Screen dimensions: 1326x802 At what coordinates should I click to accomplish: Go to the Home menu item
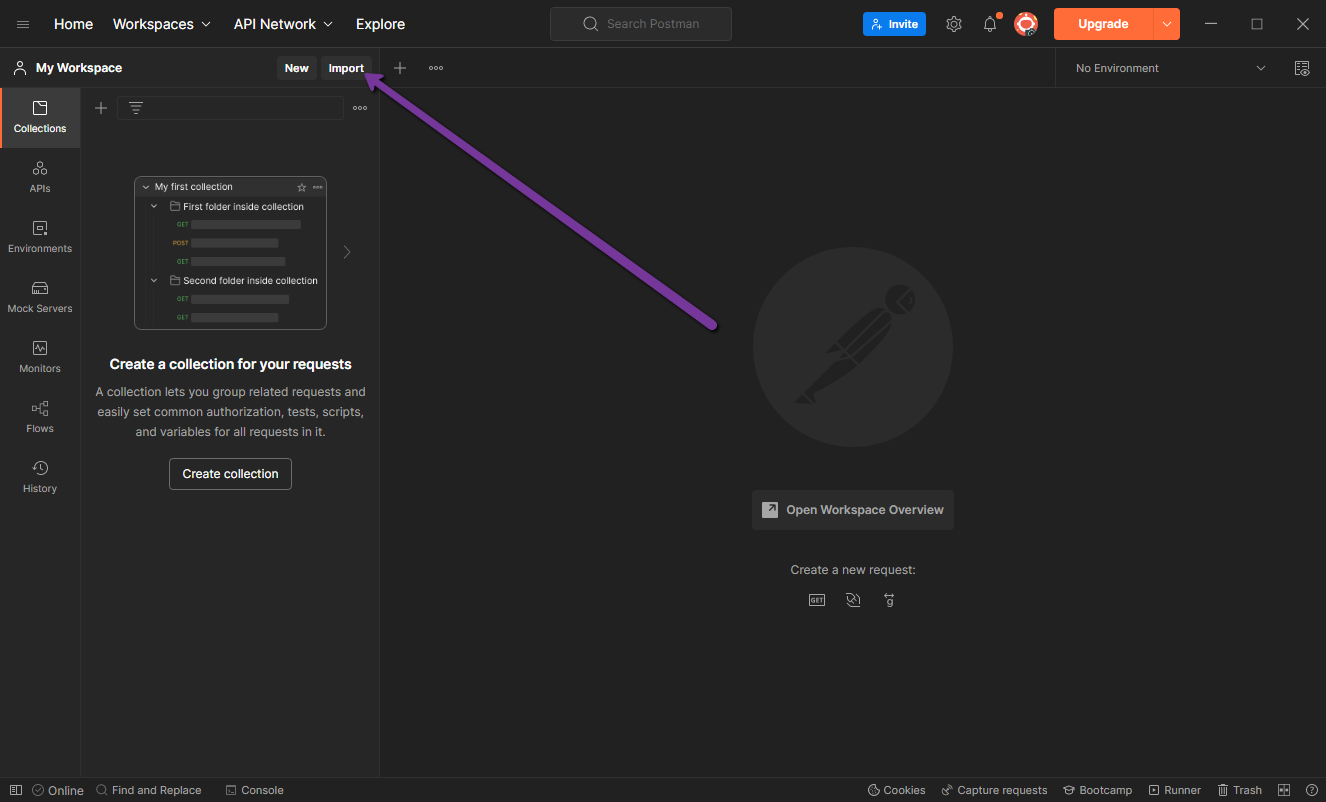[x=73, y=24]
